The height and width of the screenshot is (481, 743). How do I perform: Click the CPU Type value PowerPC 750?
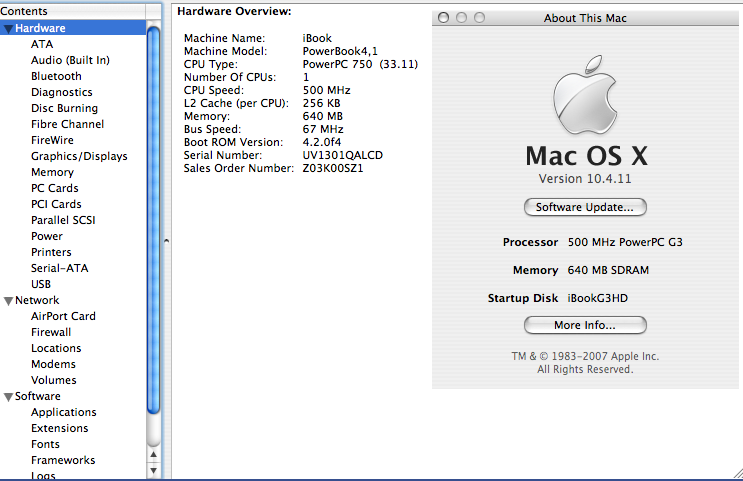[360, 64]
